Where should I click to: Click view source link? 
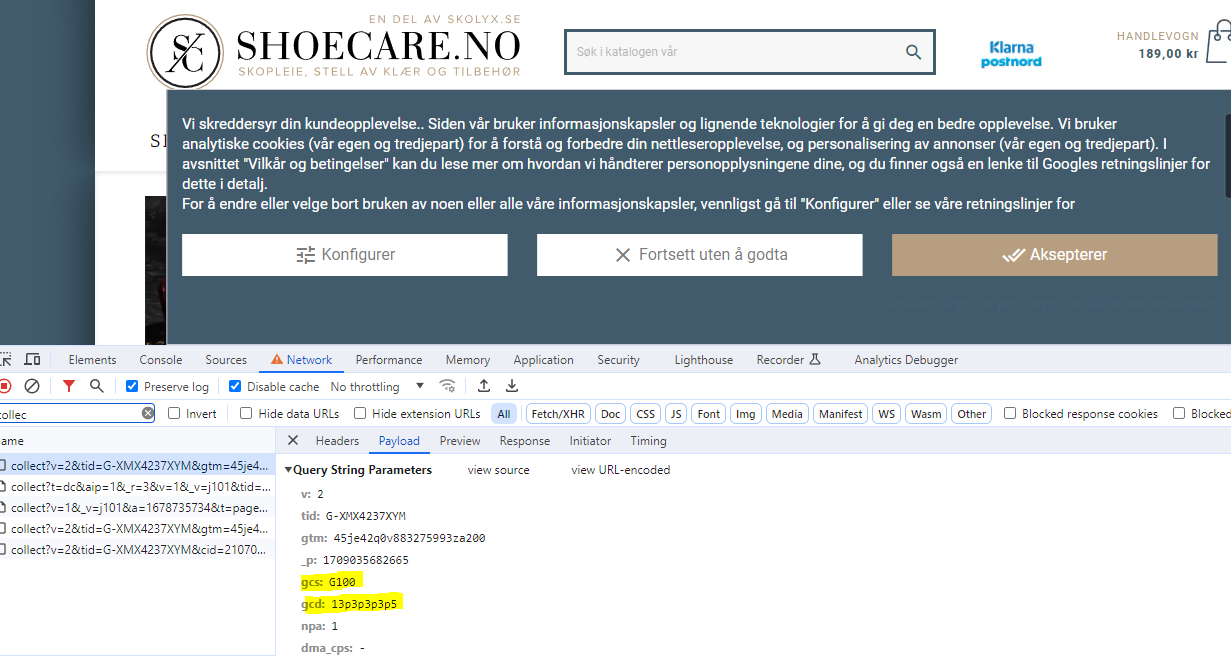[498, 470]
